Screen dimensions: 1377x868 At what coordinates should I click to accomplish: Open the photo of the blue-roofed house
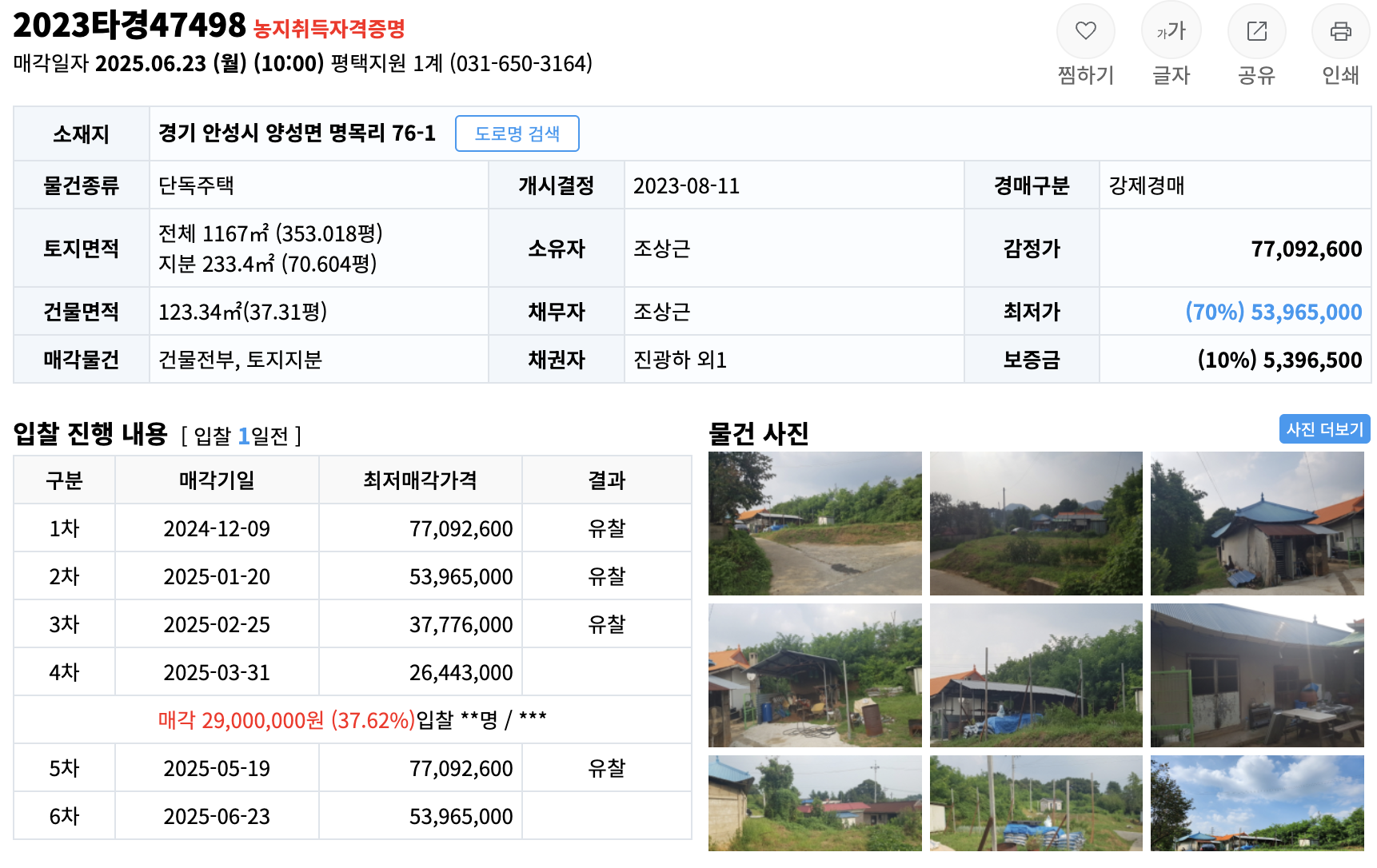point(1257,524)
